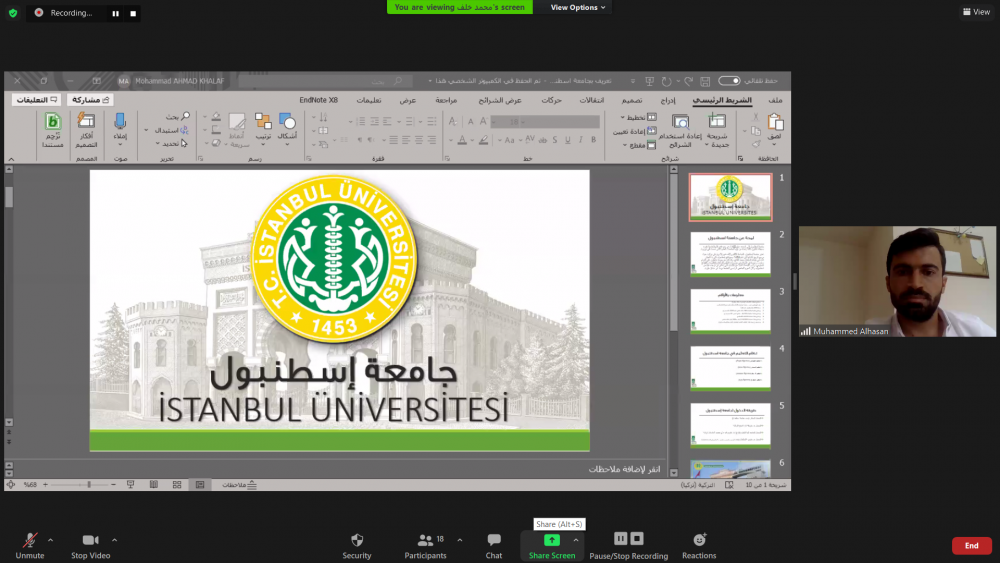Image resolution: width=1000 pixels, height=563 pixels.
Task: Click the text highlight color pen
Action: 483,140
